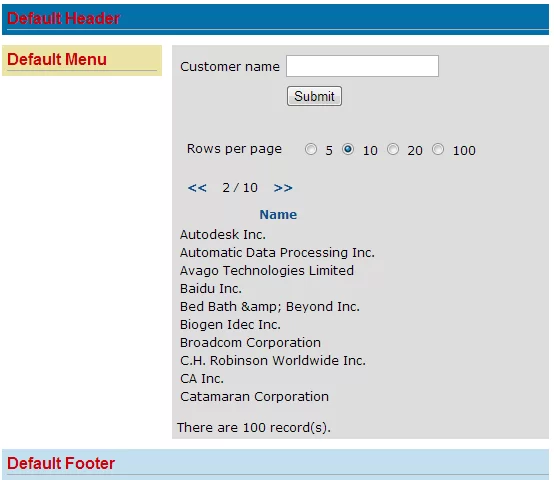The image size is (554, 480).
Task: Click the Avago Technologies Limited row
Action: click(x=267, y=271)
